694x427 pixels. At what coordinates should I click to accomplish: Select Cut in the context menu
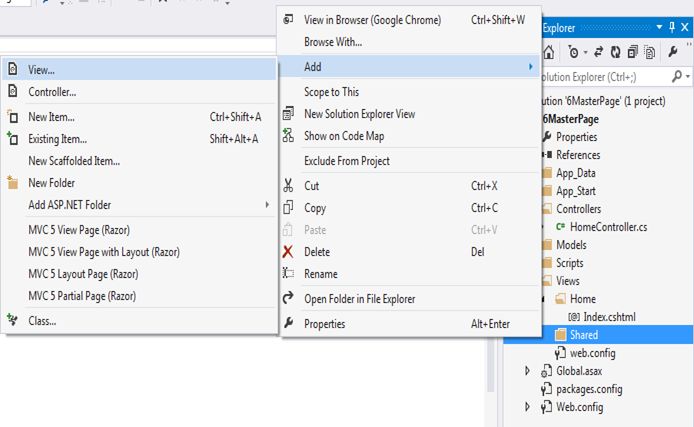click(410, 185)
